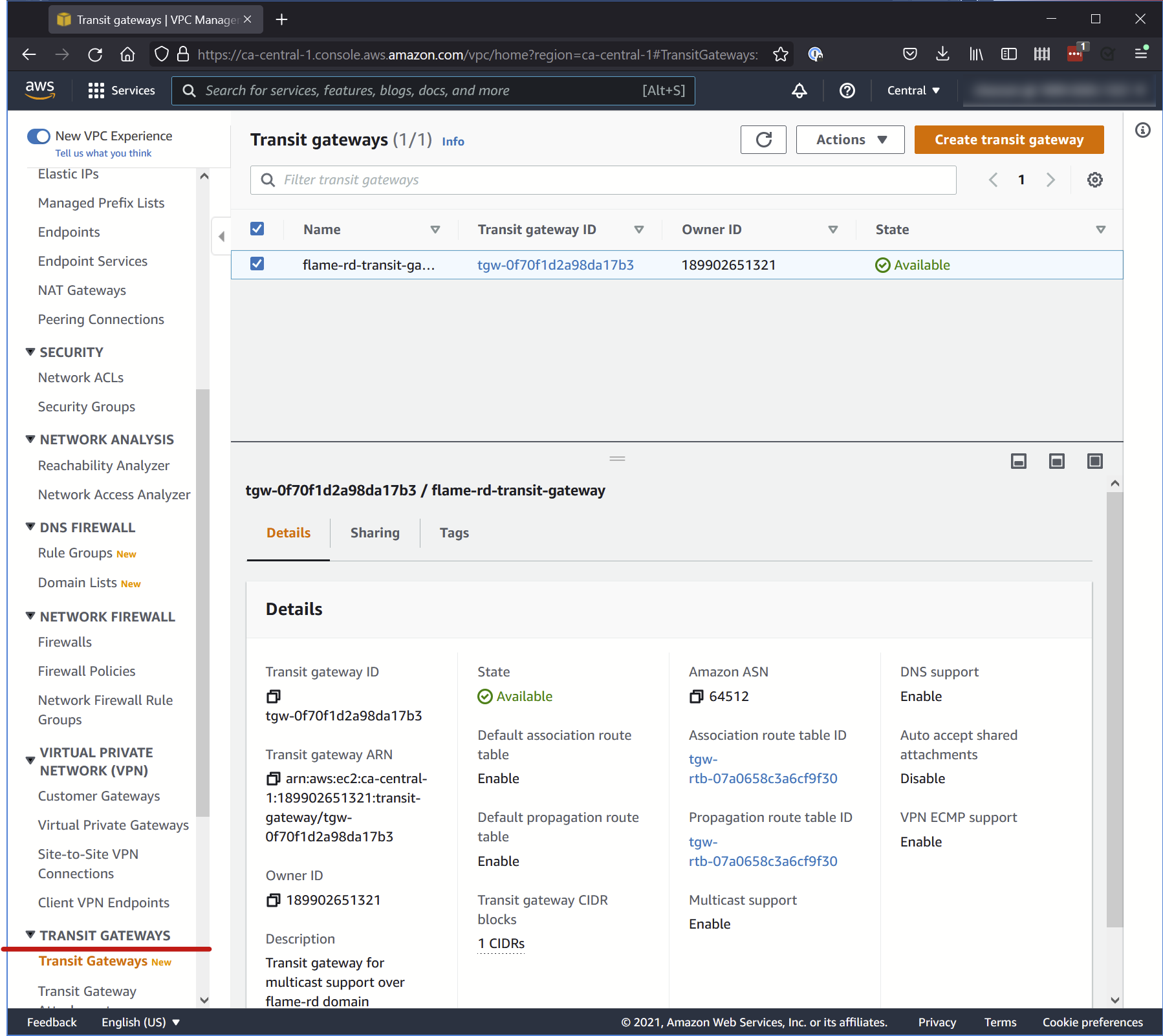Screen dimensions: 1163x1036
Task: Go to previous page of results
Action: (993, 180)
